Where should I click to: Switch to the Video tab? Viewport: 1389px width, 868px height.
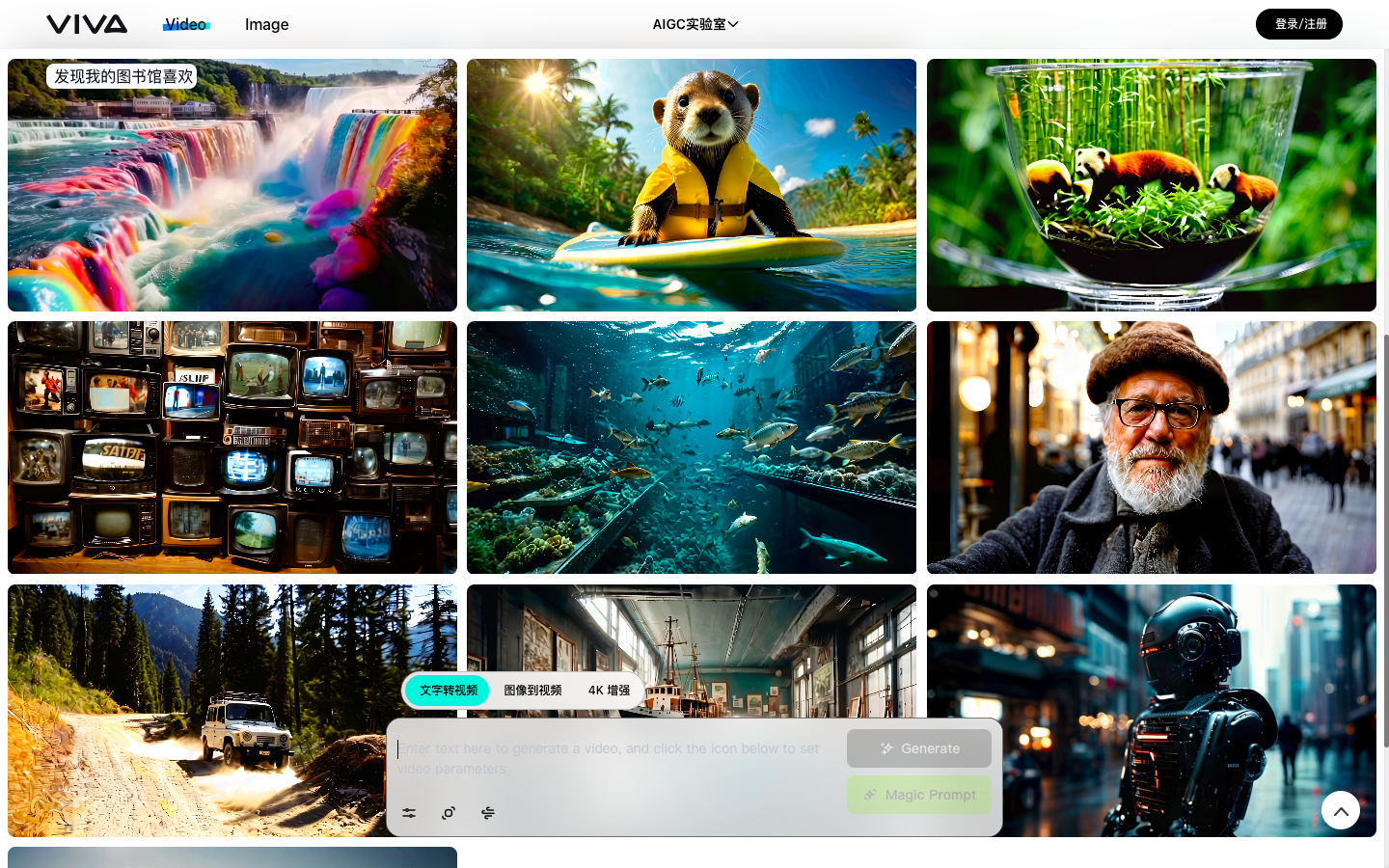[186, 24]
